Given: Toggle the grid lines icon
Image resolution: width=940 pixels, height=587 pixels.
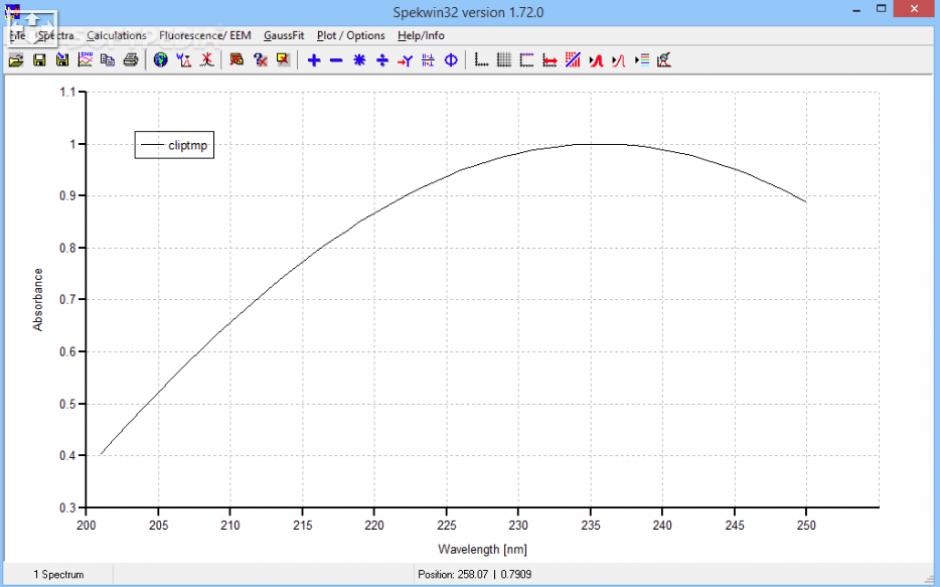Looking at the screenshot, I should click(504, 60).
